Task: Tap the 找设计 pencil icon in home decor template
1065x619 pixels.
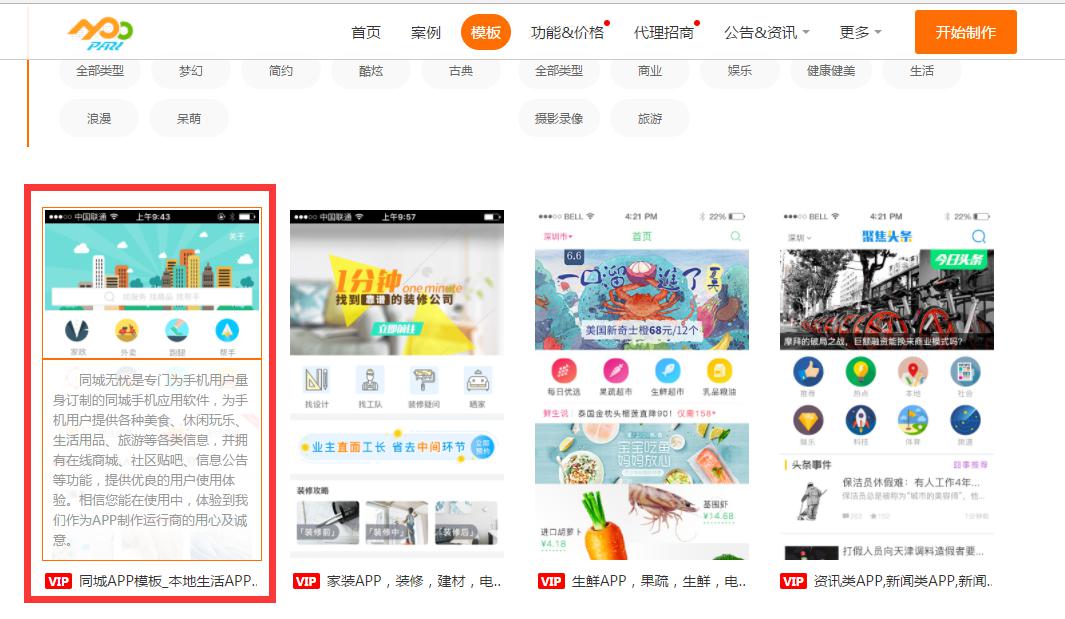Action: (x=316, y=382)
